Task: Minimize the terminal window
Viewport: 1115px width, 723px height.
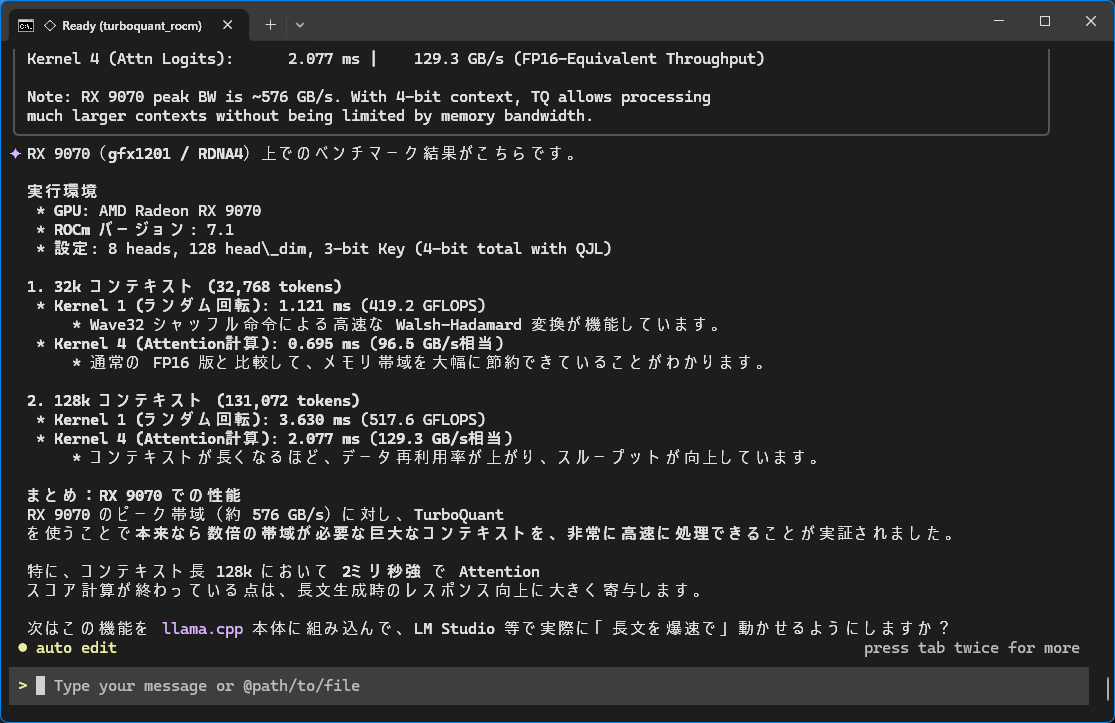Action: 998,22
